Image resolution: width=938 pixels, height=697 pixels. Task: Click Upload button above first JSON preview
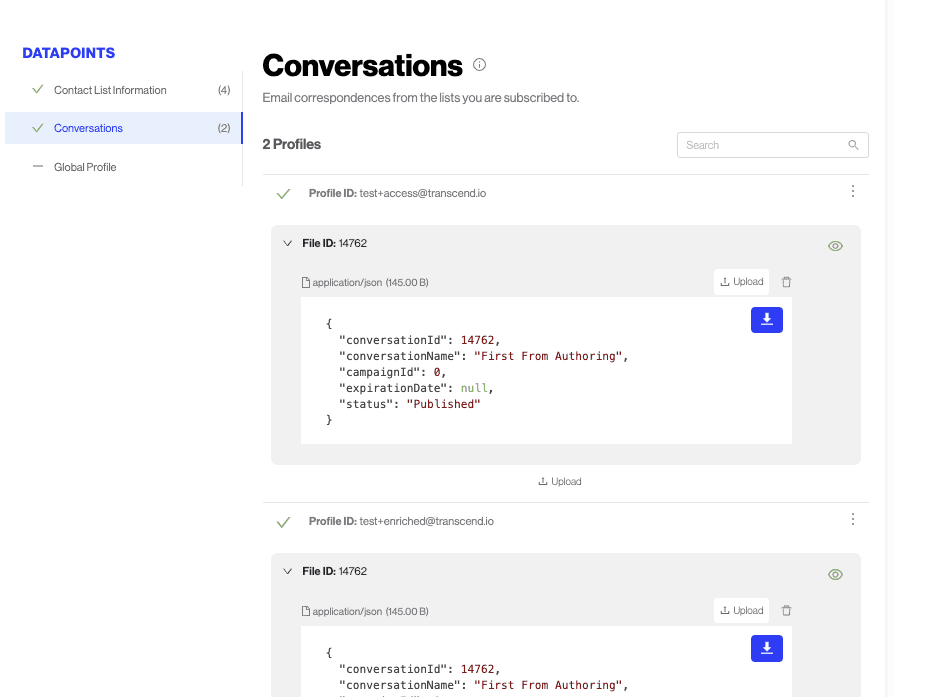(741, 282)
